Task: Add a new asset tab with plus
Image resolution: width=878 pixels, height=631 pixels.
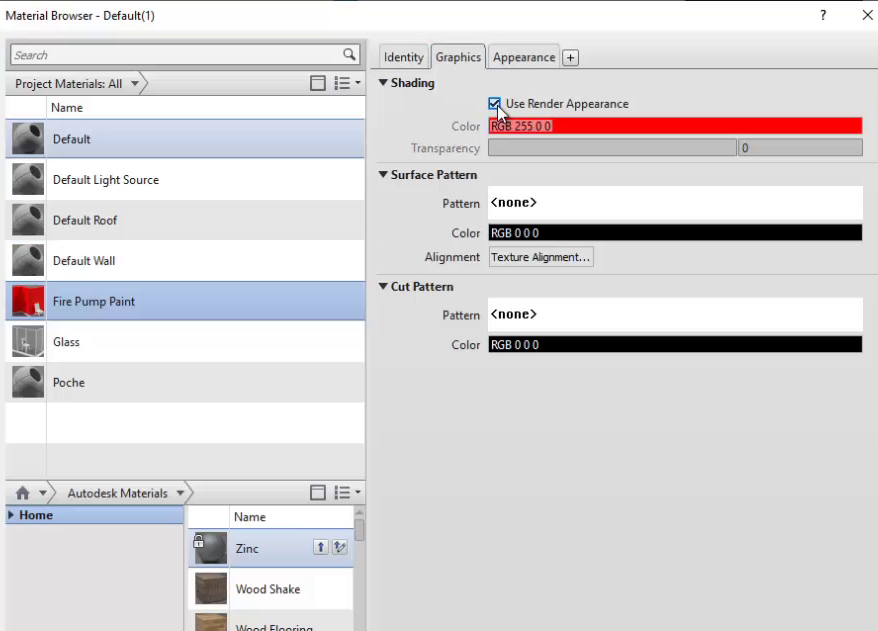Action: coord(570,58)
